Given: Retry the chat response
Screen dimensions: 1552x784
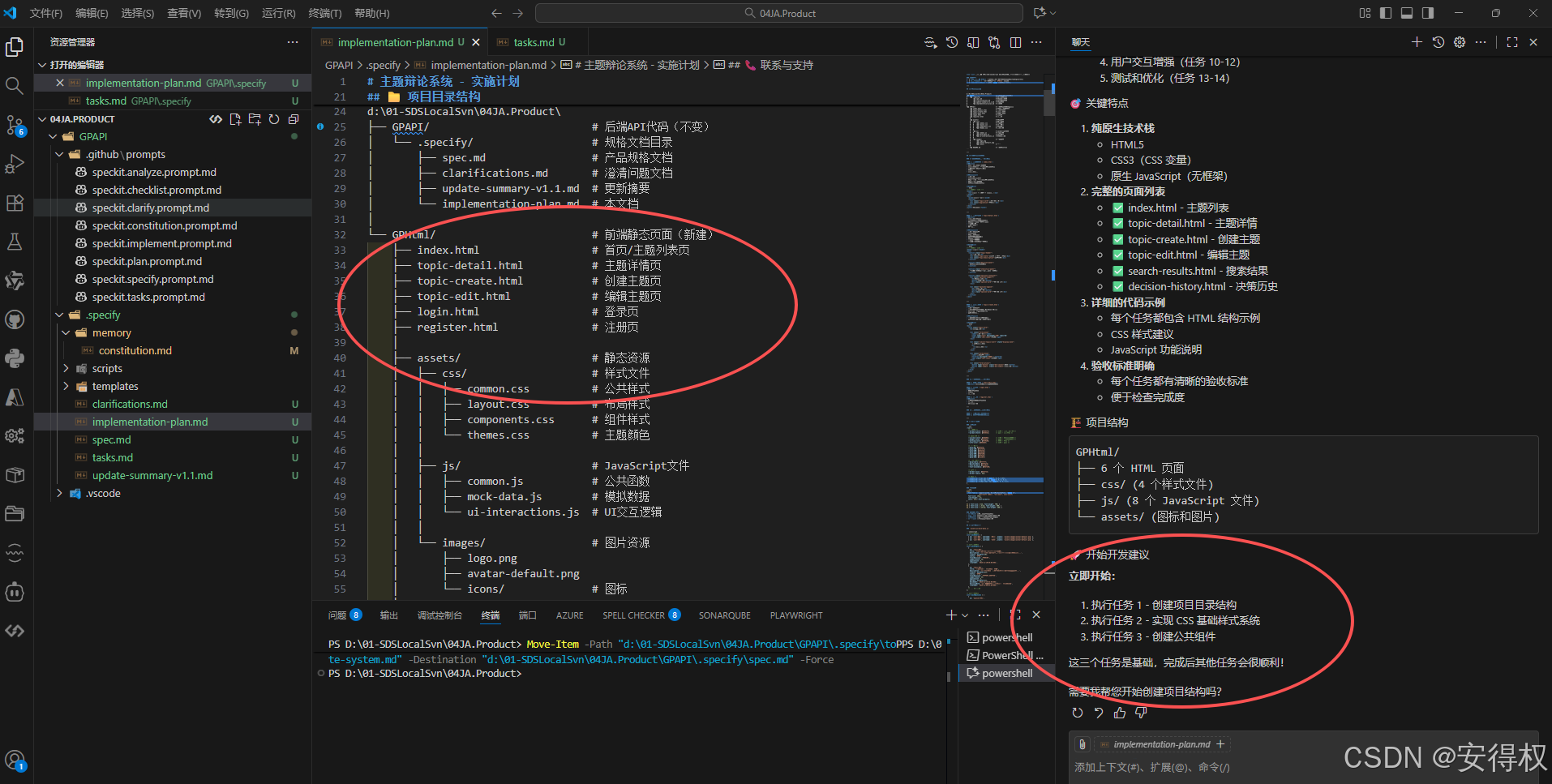Looking at the screenshot, I should click(1078, 713).
